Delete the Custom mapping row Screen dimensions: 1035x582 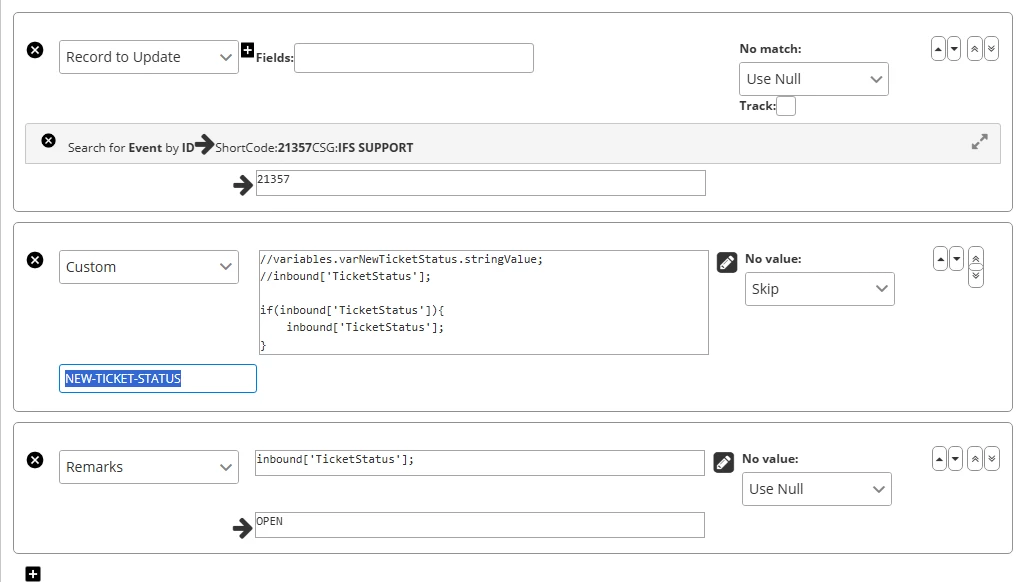[x=35, y=260]
